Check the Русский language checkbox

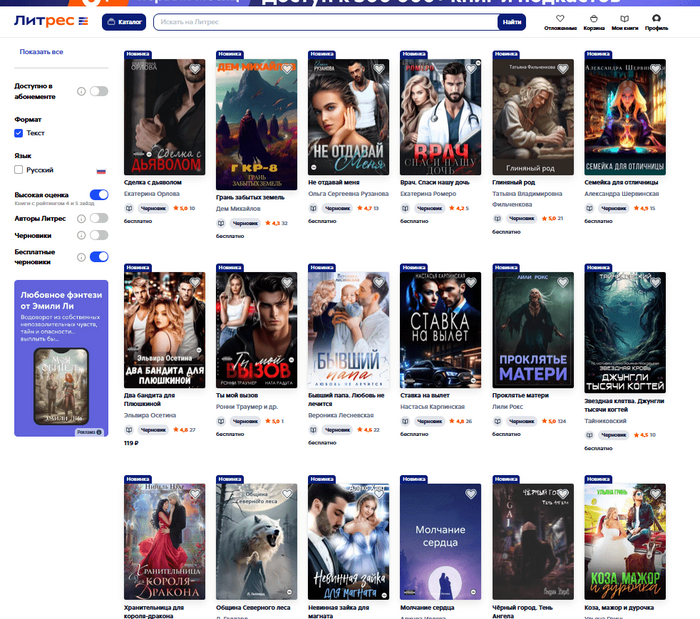[18, 170]
